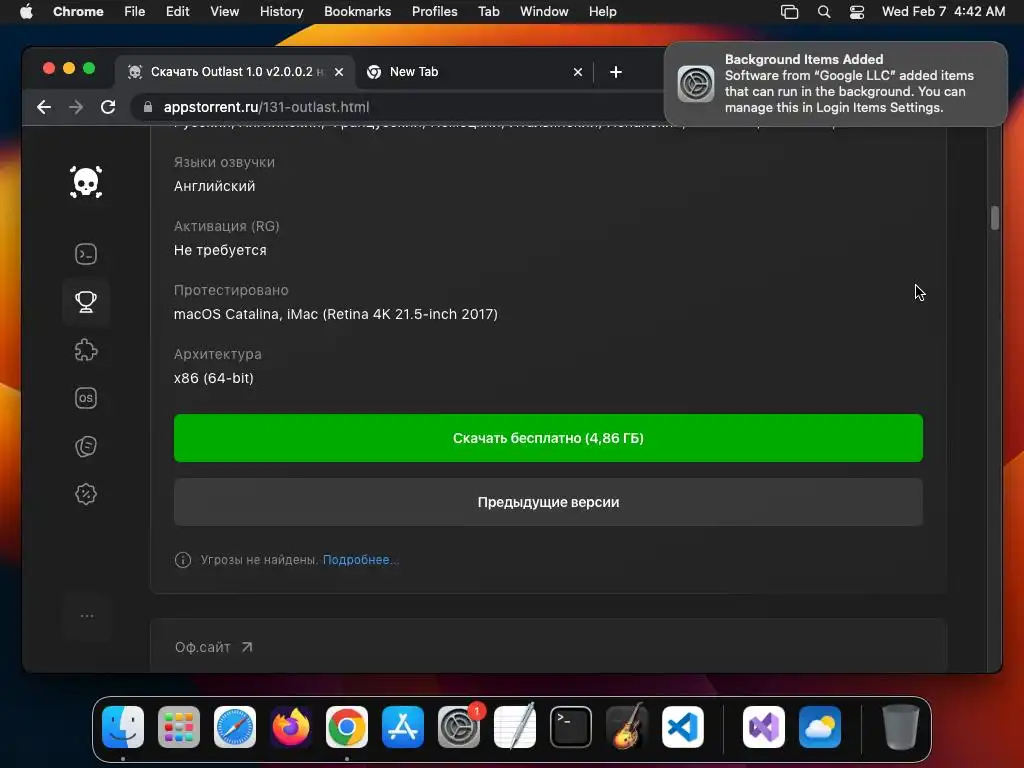Open Launchpad from the Dock
Image resolution: width=1024 pixels, height=768 pixels.
point(179,727)
